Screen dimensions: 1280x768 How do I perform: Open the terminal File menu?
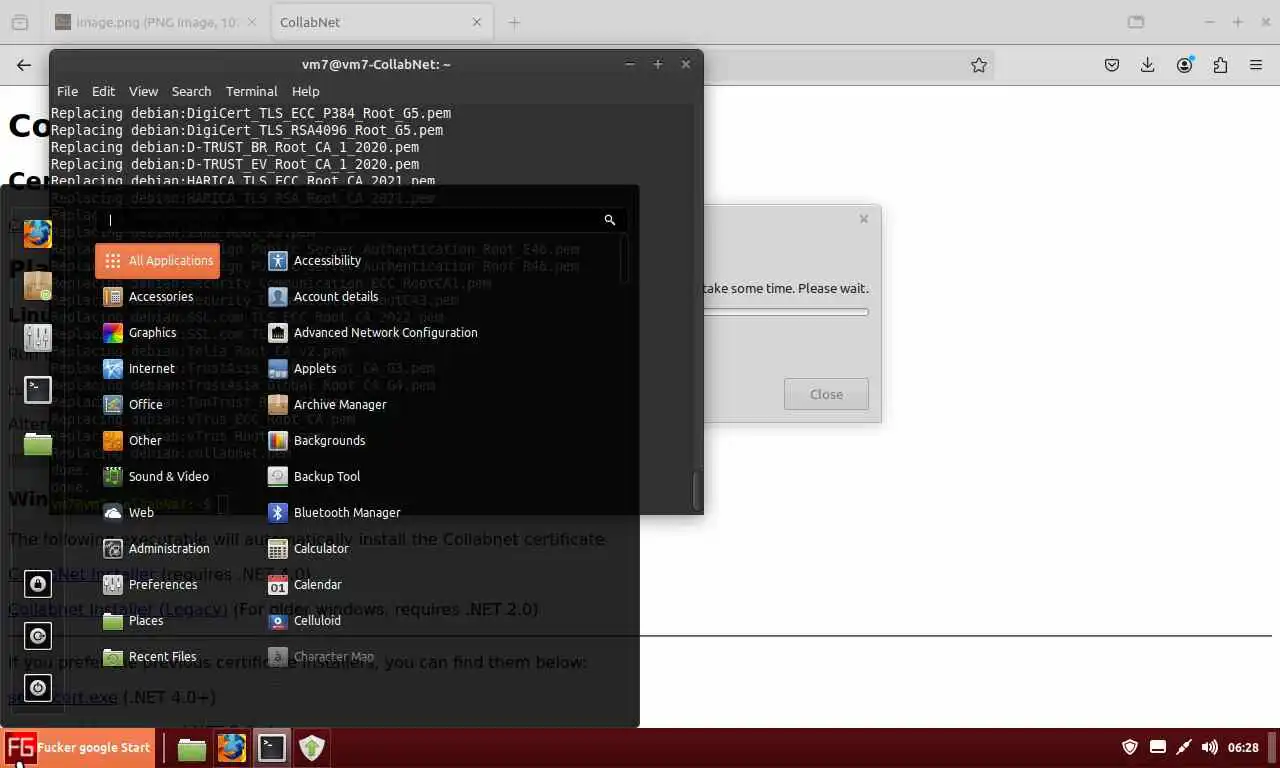67,91
